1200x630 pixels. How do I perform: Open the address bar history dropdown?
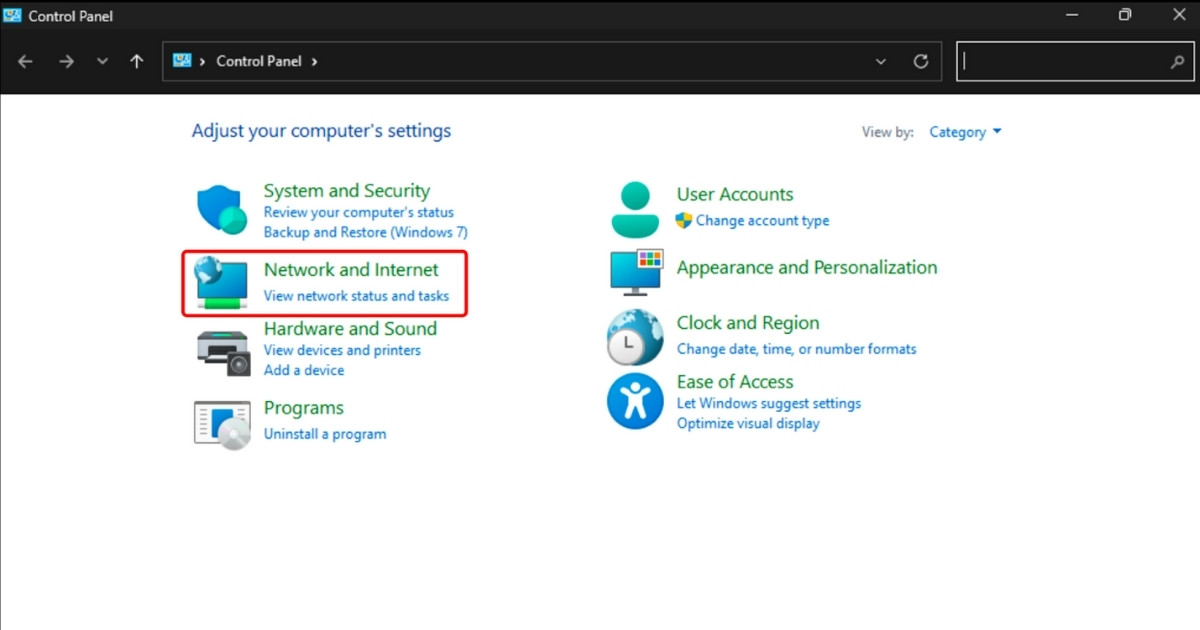pos(881,61)
